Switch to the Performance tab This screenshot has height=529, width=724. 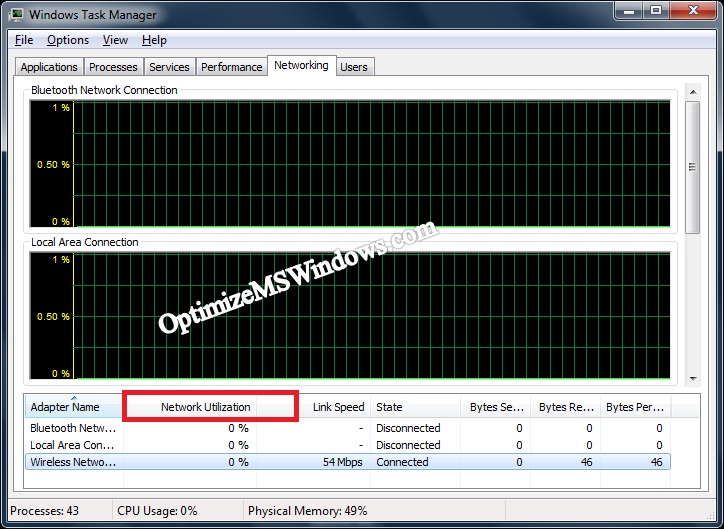231,67
